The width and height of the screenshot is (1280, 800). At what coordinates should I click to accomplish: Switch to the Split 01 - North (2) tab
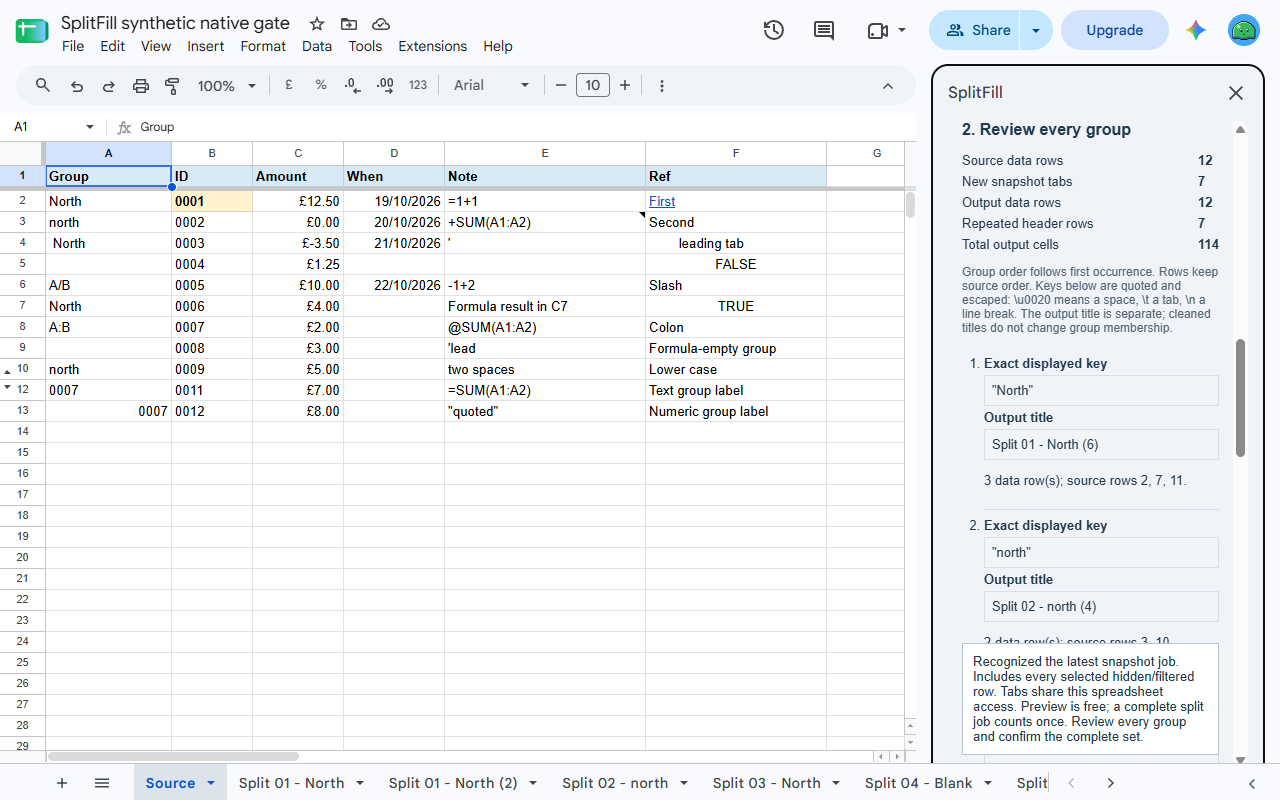[453, 783]
